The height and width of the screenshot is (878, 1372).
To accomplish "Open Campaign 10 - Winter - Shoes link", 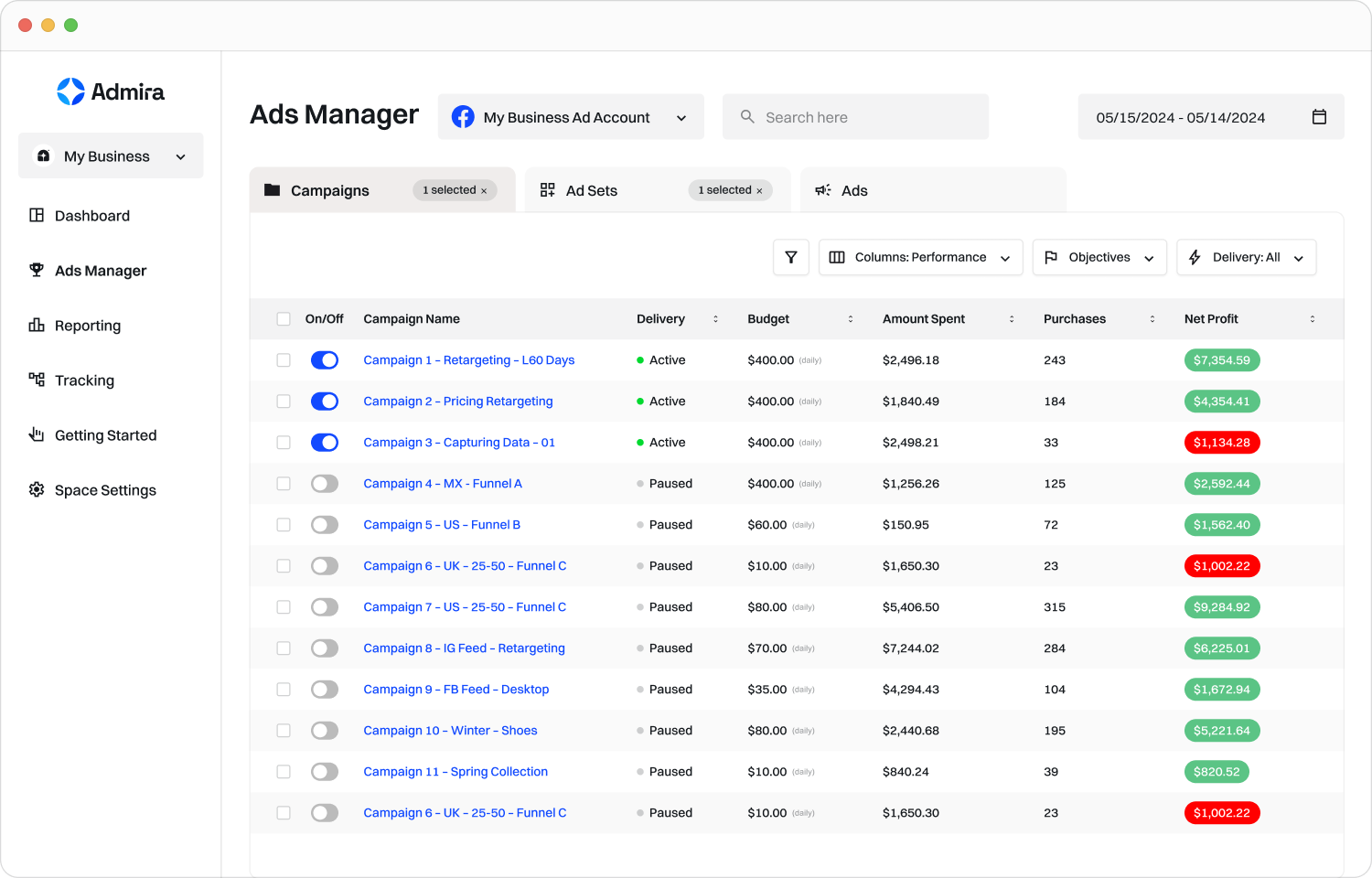I will pyautogui.click(x=450, y=731).
